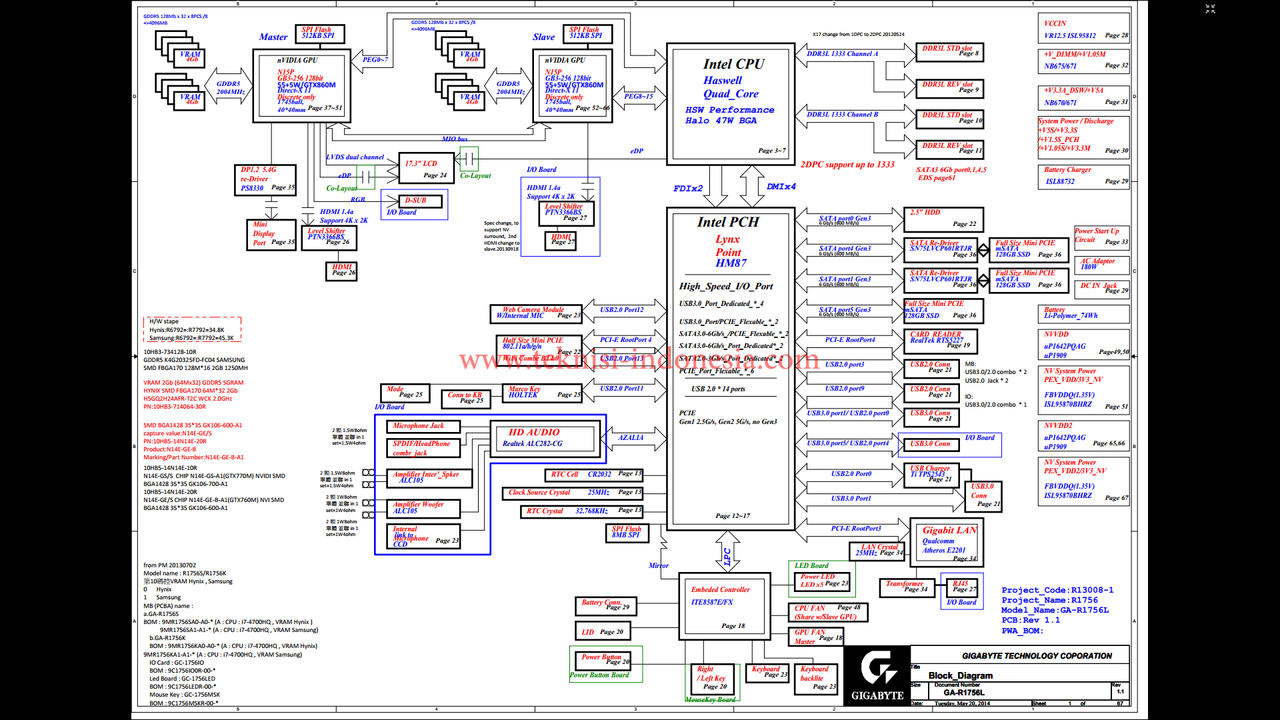This screenshot has width=1280, height=720.
Task: Select the Intel PCH Lynx Point HM87 block
Action: (x=732, y=369)
